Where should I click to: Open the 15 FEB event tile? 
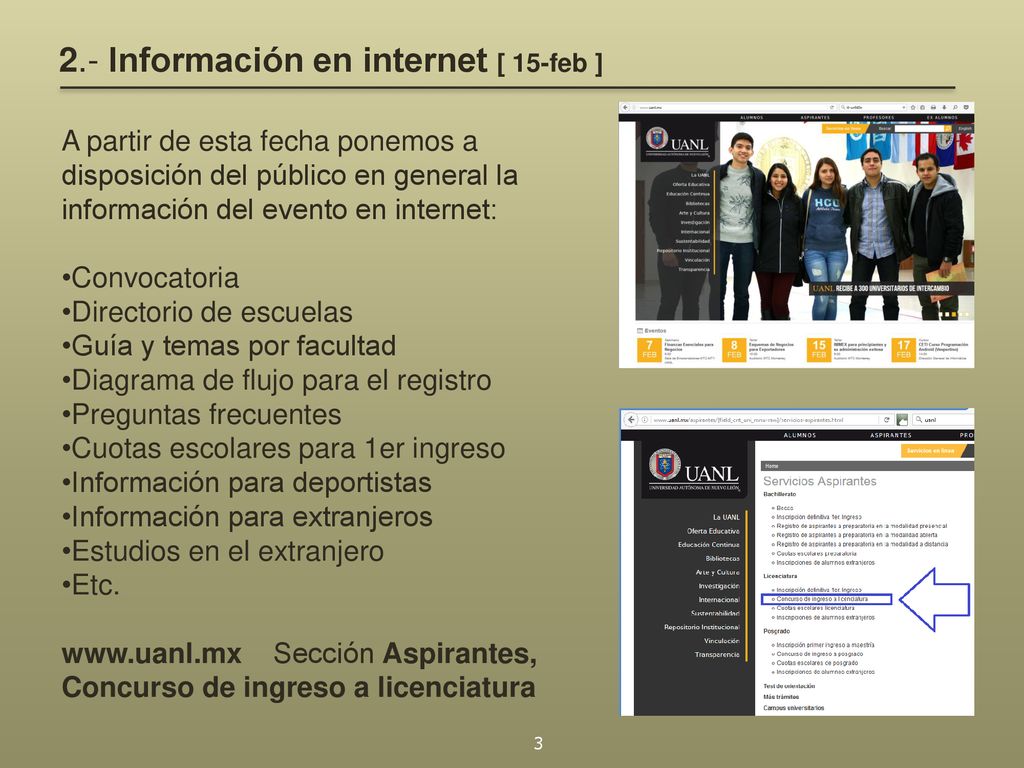point(818,349)
